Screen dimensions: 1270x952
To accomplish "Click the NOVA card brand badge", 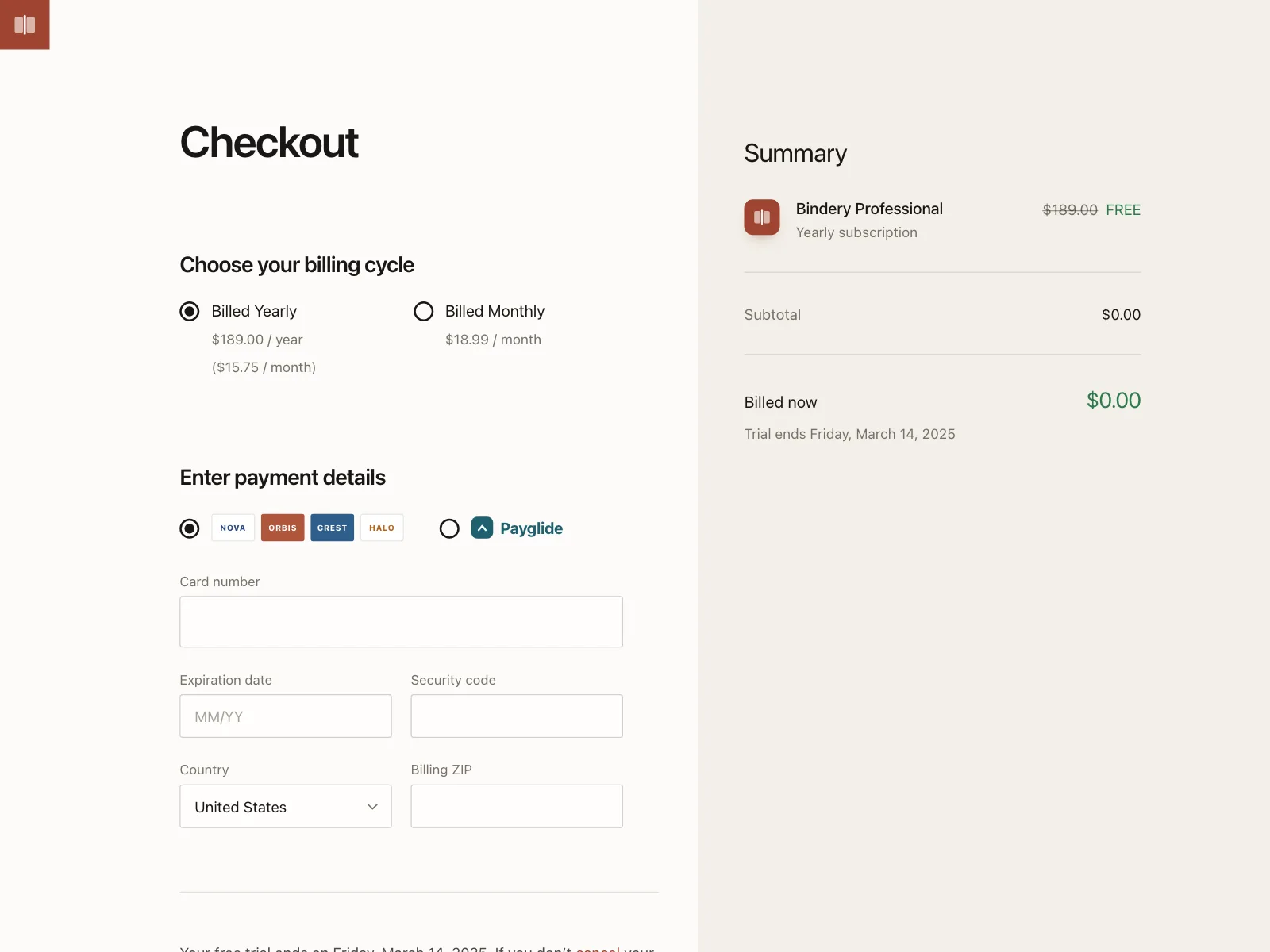I will (x=233, y=528).
